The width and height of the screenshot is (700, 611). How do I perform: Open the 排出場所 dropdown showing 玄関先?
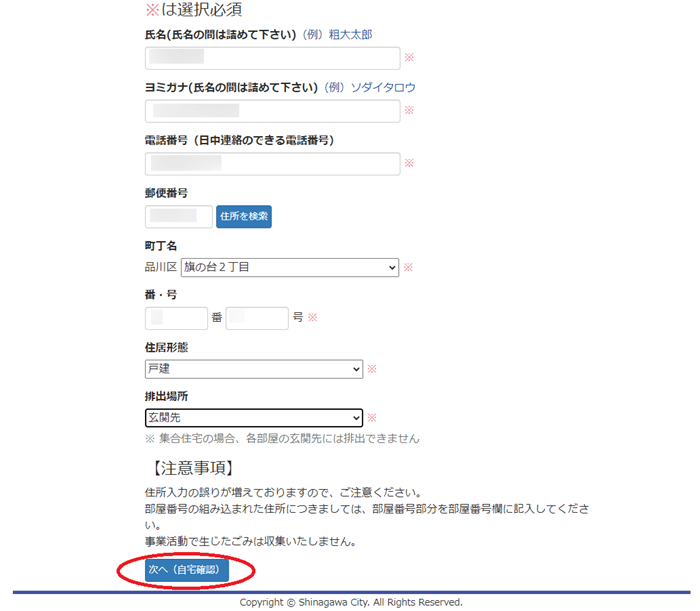(x=254, y=418)
